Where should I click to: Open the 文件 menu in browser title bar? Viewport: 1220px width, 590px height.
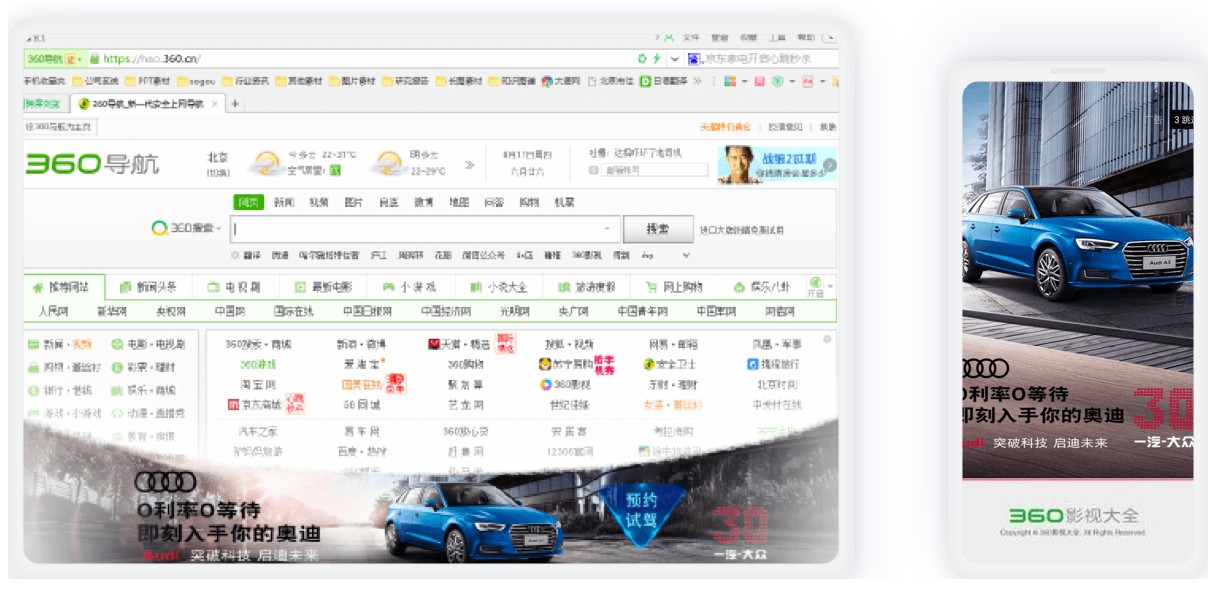(691, 37)
